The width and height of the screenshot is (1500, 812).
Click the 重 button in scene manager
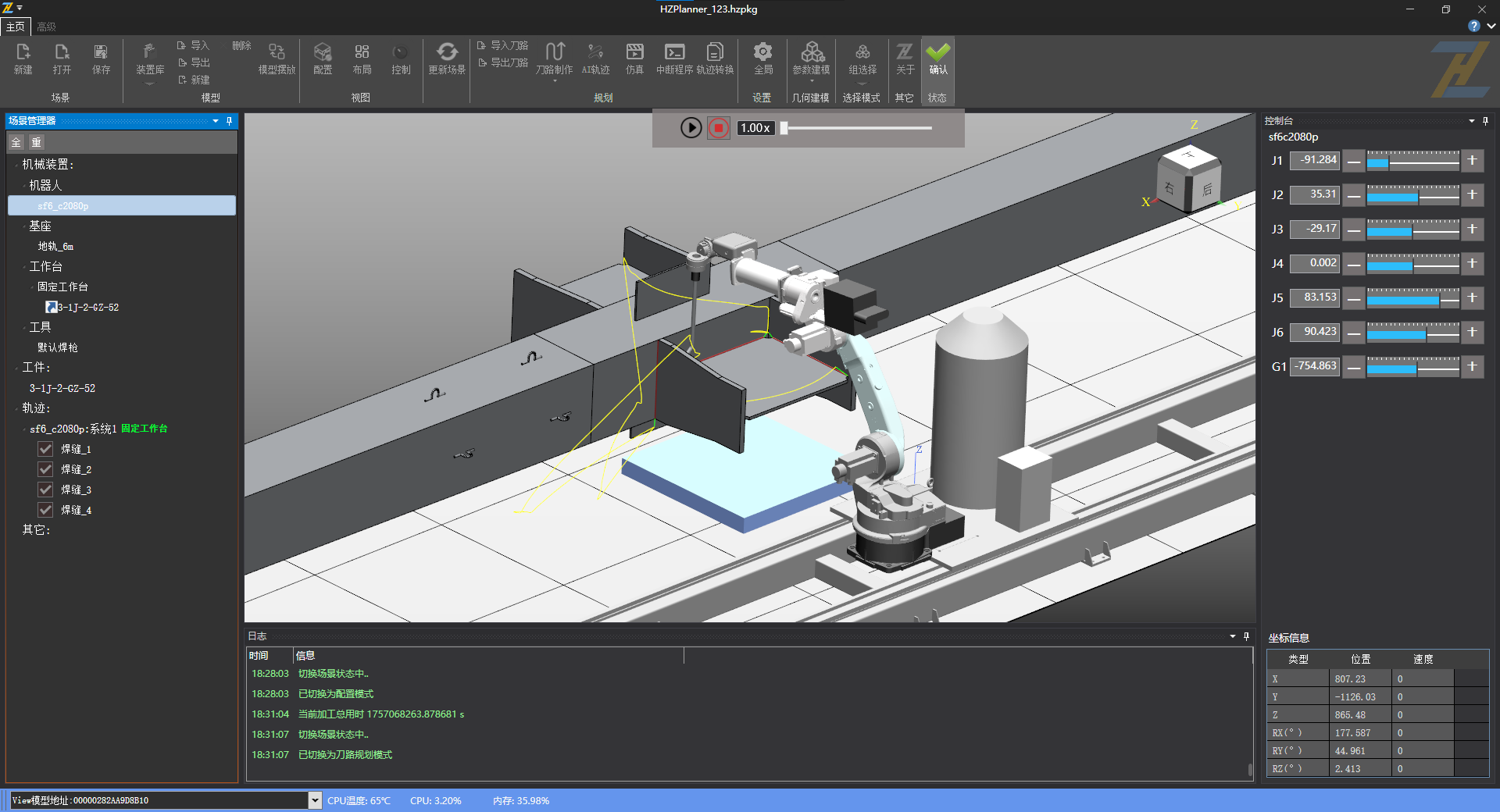[x=36, y=142]
